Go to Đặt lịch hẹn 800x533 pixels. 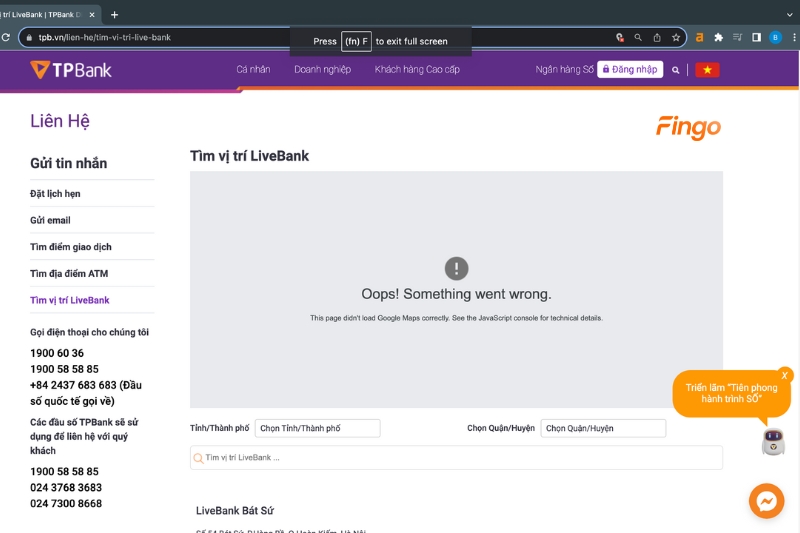click(x=55, y=194)
